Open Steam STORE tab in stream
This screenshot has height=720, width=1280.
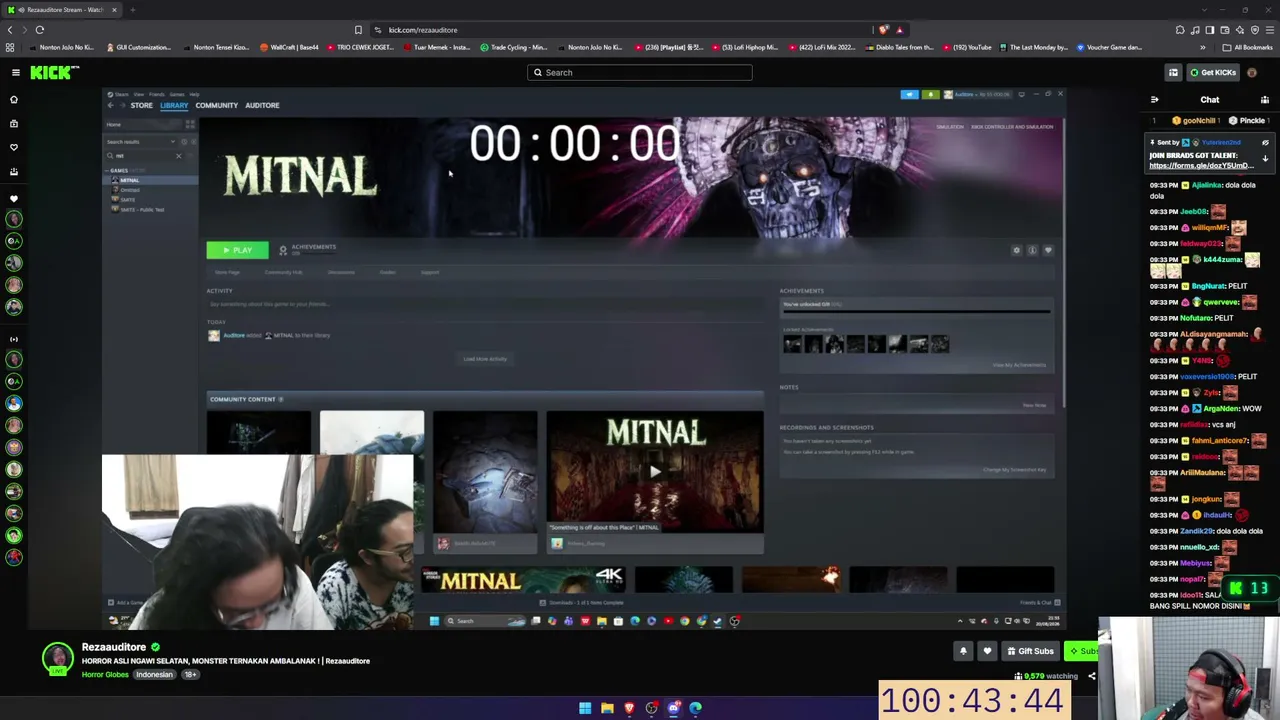[141, 105]
